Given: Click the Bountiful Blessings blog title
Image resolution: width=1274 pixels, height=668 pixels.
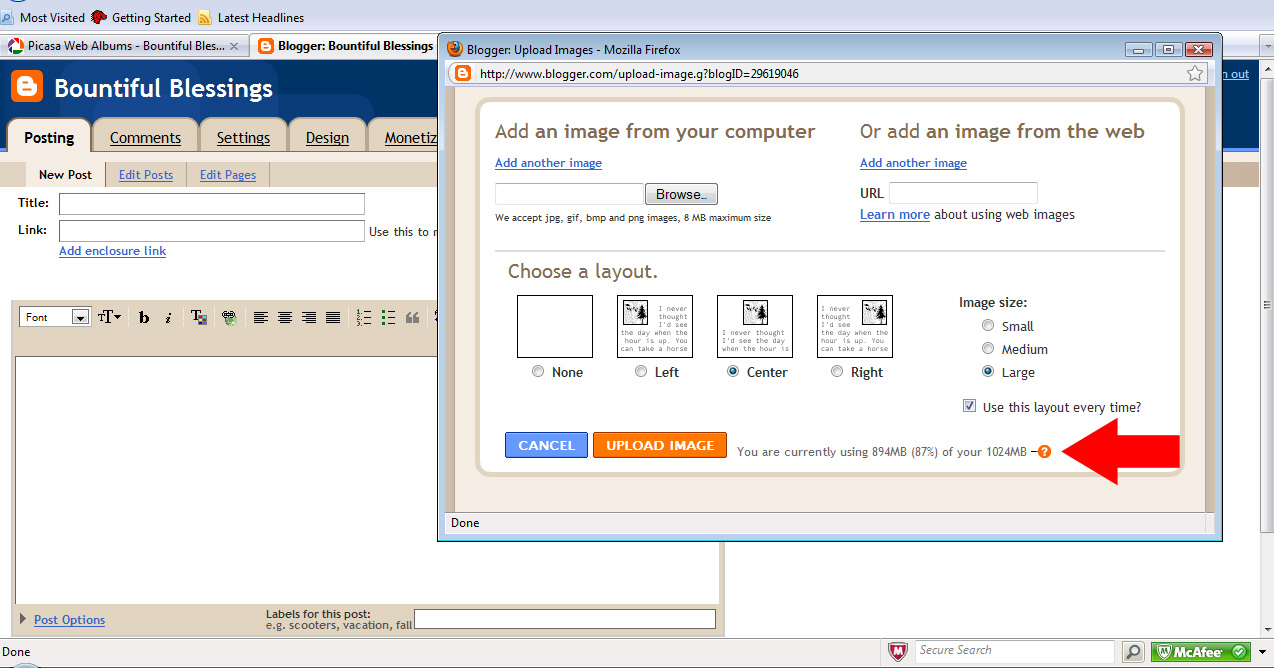Looking at the screenshot, I should click(163, 88).
